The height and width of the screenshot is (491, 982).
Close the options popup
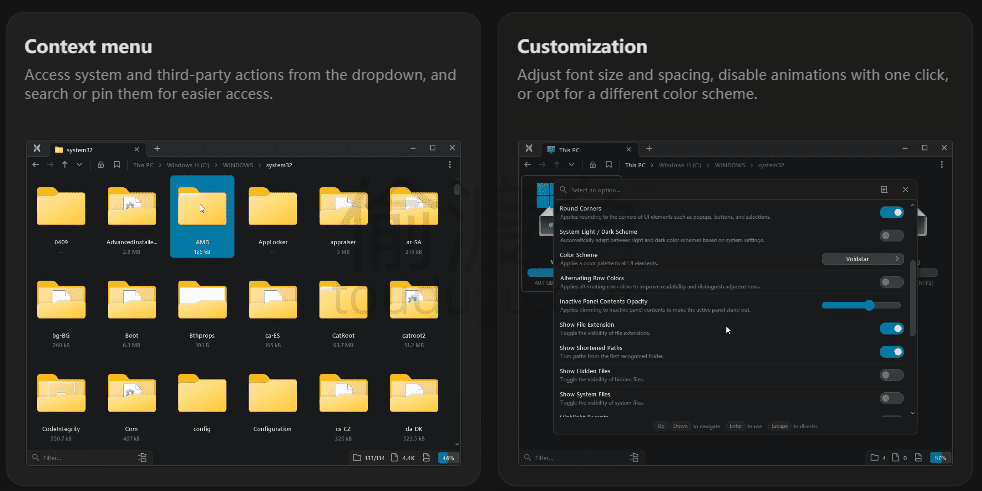pyautogui.click(x=905, y=190)
